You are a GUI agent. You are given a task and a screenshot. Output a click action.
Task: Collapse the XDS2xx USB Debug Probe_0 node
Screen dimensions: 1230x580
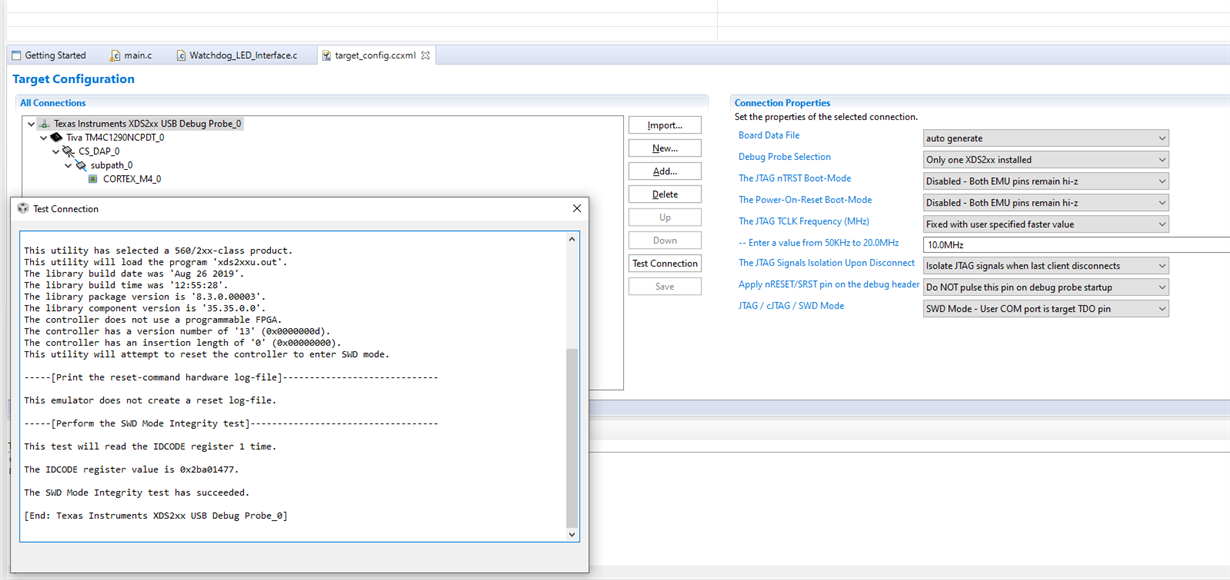31,124
